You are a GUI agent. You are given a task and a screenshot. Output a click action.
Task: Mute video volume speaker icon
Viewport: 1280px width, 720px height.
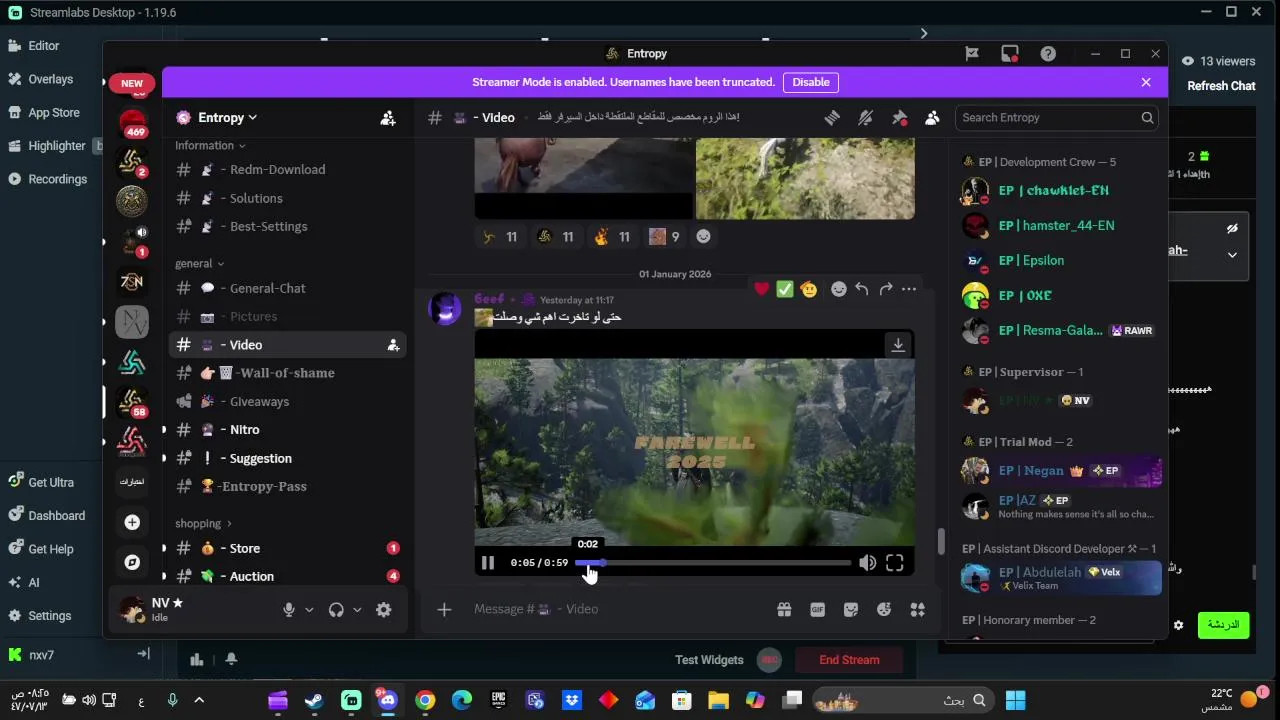point(867,563)
